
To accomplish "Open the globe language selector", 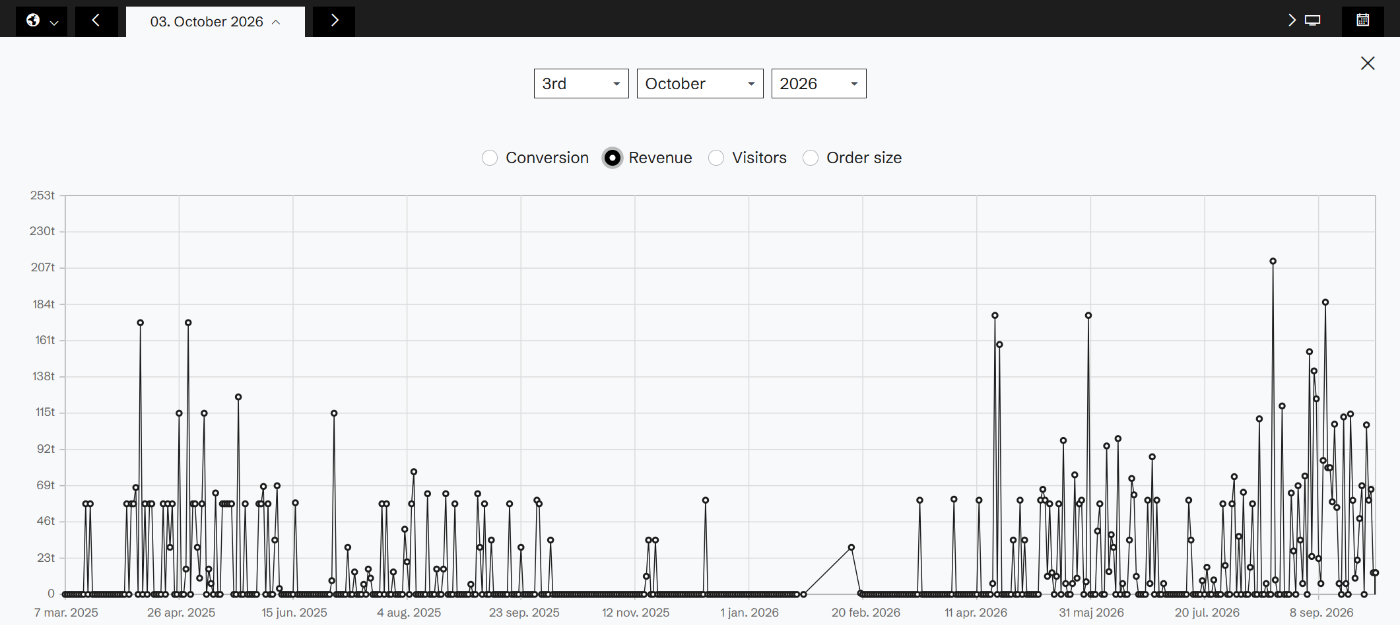I will [42, 21].
